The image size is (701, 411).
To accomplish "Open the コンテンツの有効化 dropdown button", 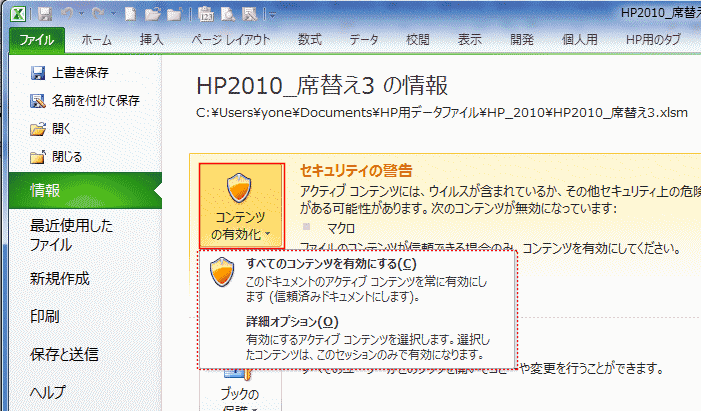I will 242,206.
